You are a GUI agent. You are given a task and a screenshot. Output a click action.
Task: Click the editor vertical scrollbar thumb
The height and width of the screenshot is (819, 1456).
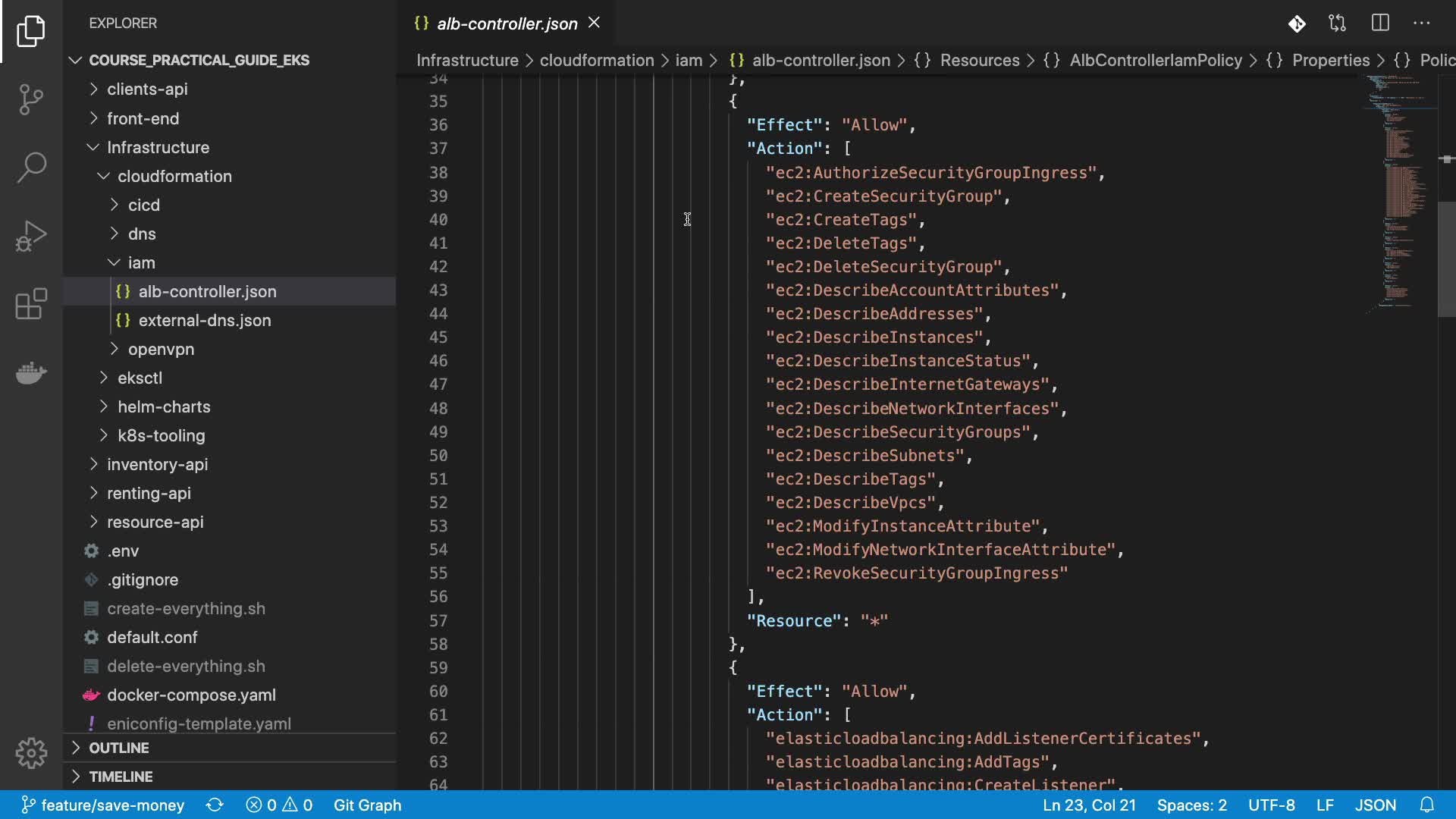1446,258
